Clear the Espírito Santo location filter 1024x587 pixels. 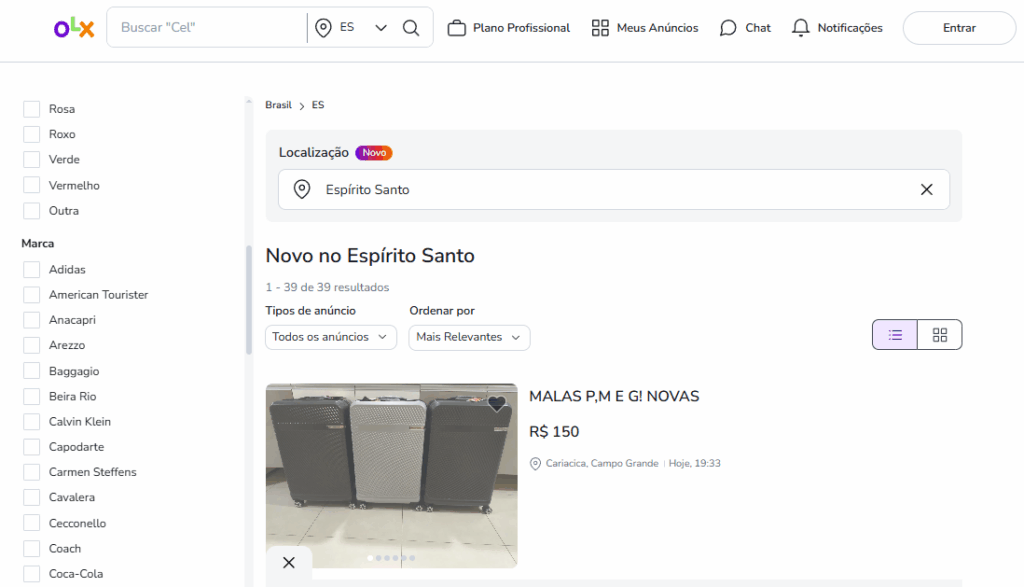(926, 190)
